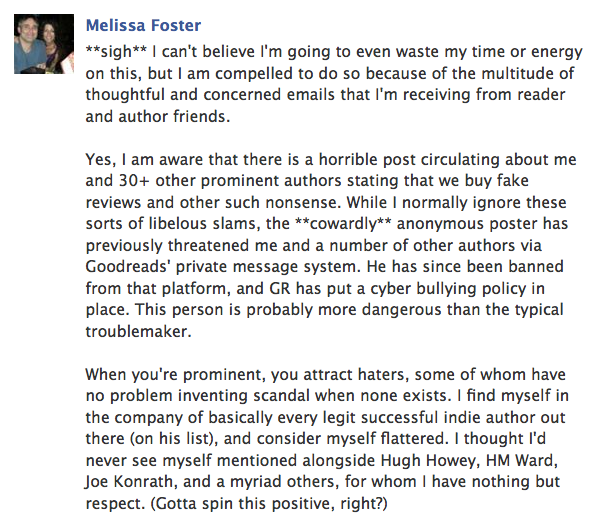Click the 'and author friends.' line
The height and width of the screenshot is (524, 604).
coord(158,117)
